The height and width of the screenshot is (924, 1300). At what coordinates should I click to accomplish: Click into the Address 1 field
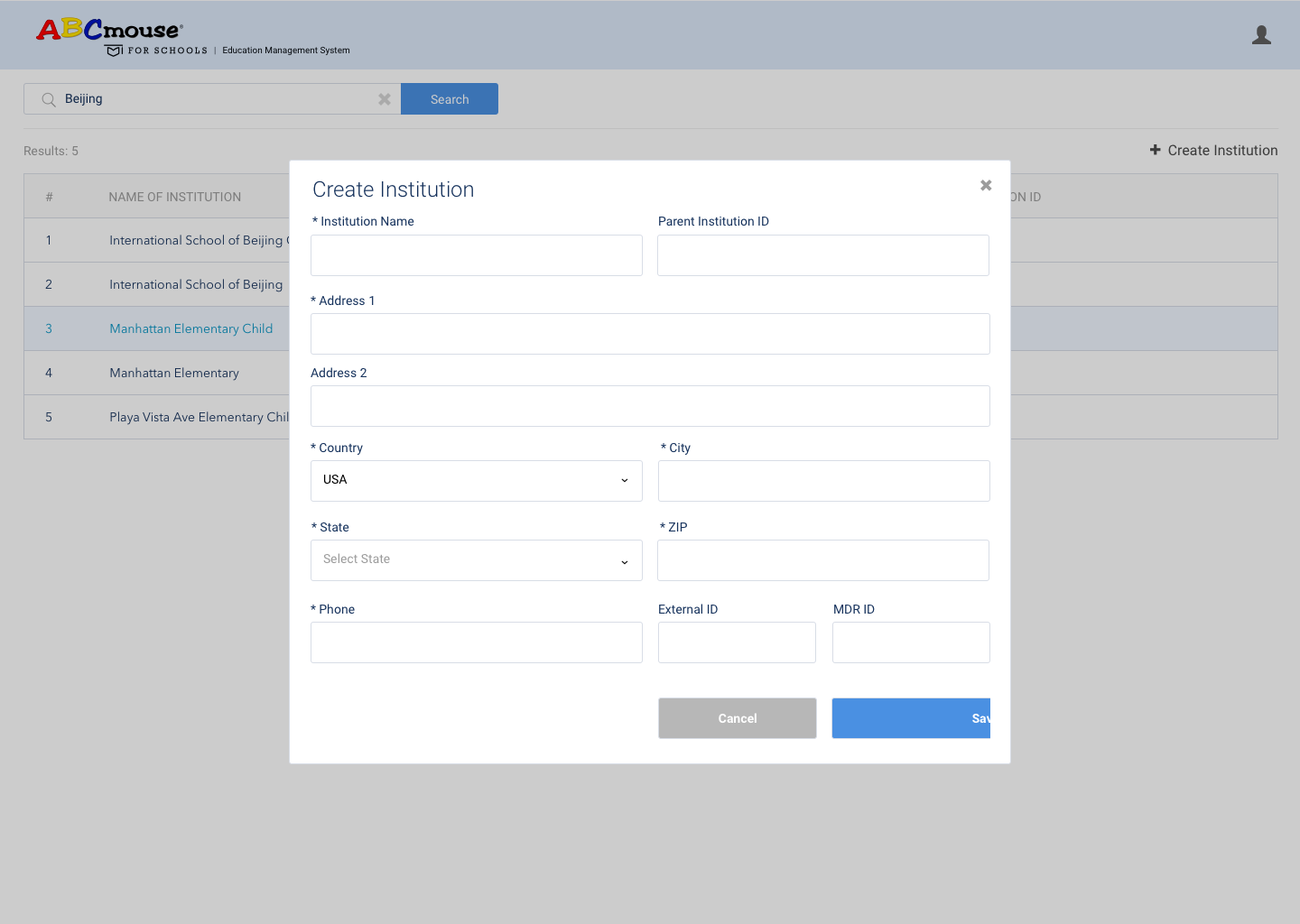pyautogui.click(x=650, y=334)
